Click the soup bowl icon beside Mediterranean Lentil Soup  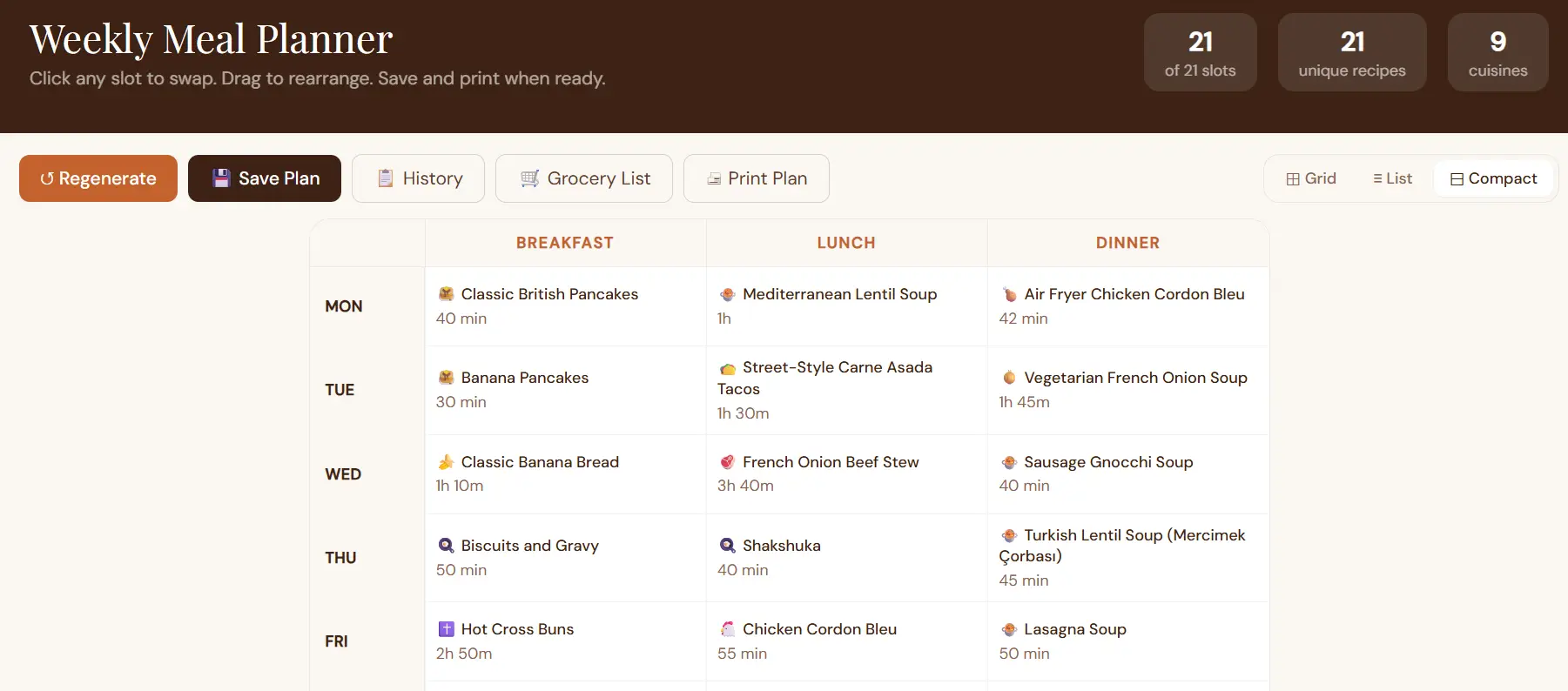(x=728, y=294)
